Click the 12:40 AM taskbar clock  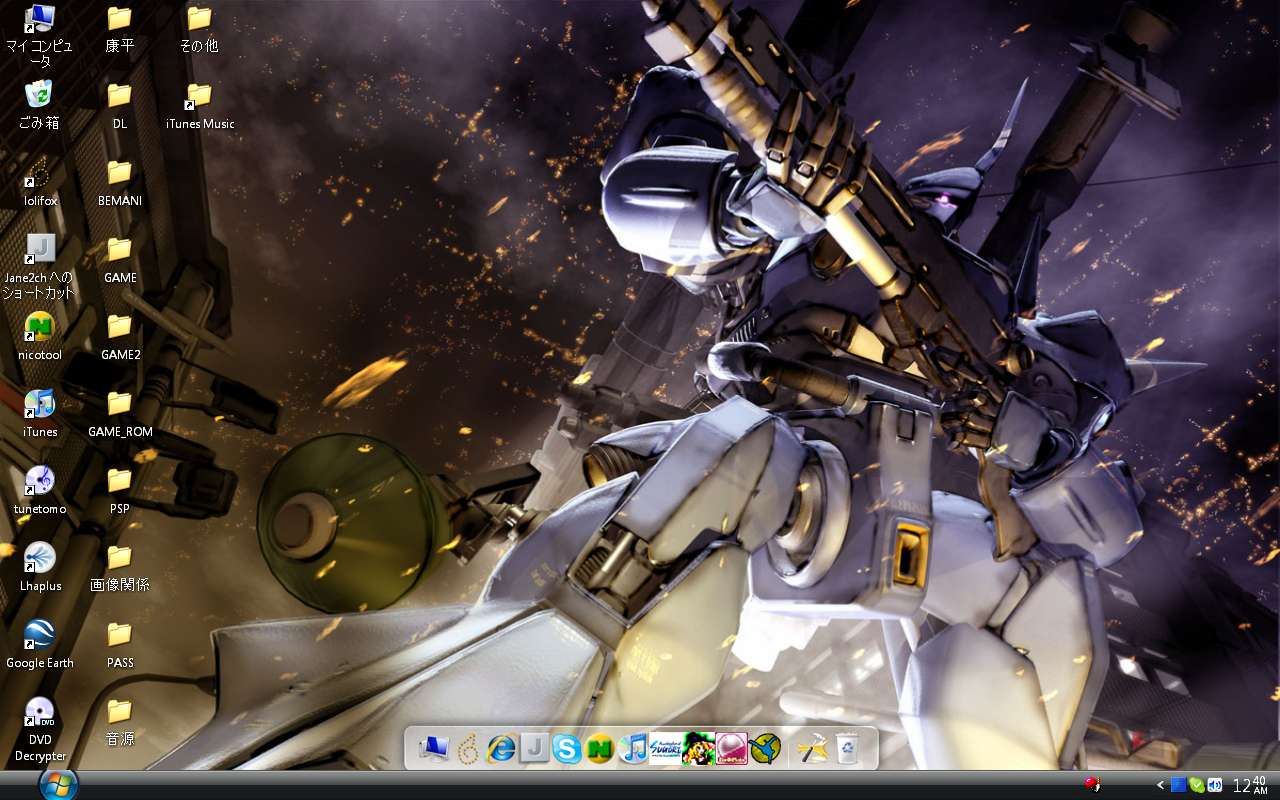coord(1250,785)
